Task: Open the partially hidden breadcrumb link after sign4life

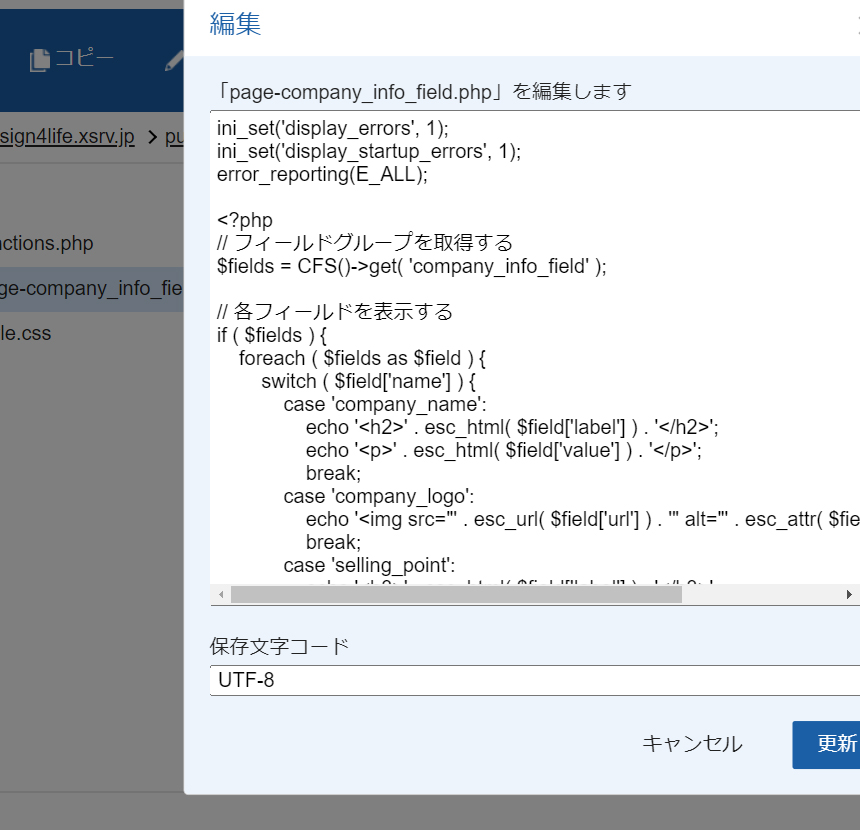Action: coord(174,137)
